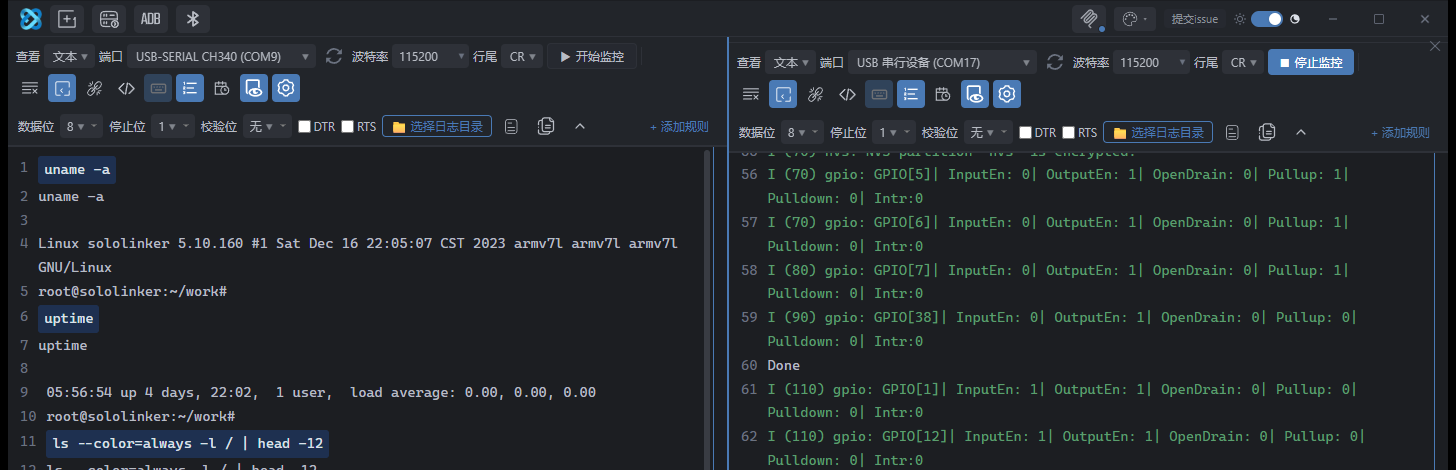Enable RTS checkbox in COM17 panel

[x=1069, y=133]
